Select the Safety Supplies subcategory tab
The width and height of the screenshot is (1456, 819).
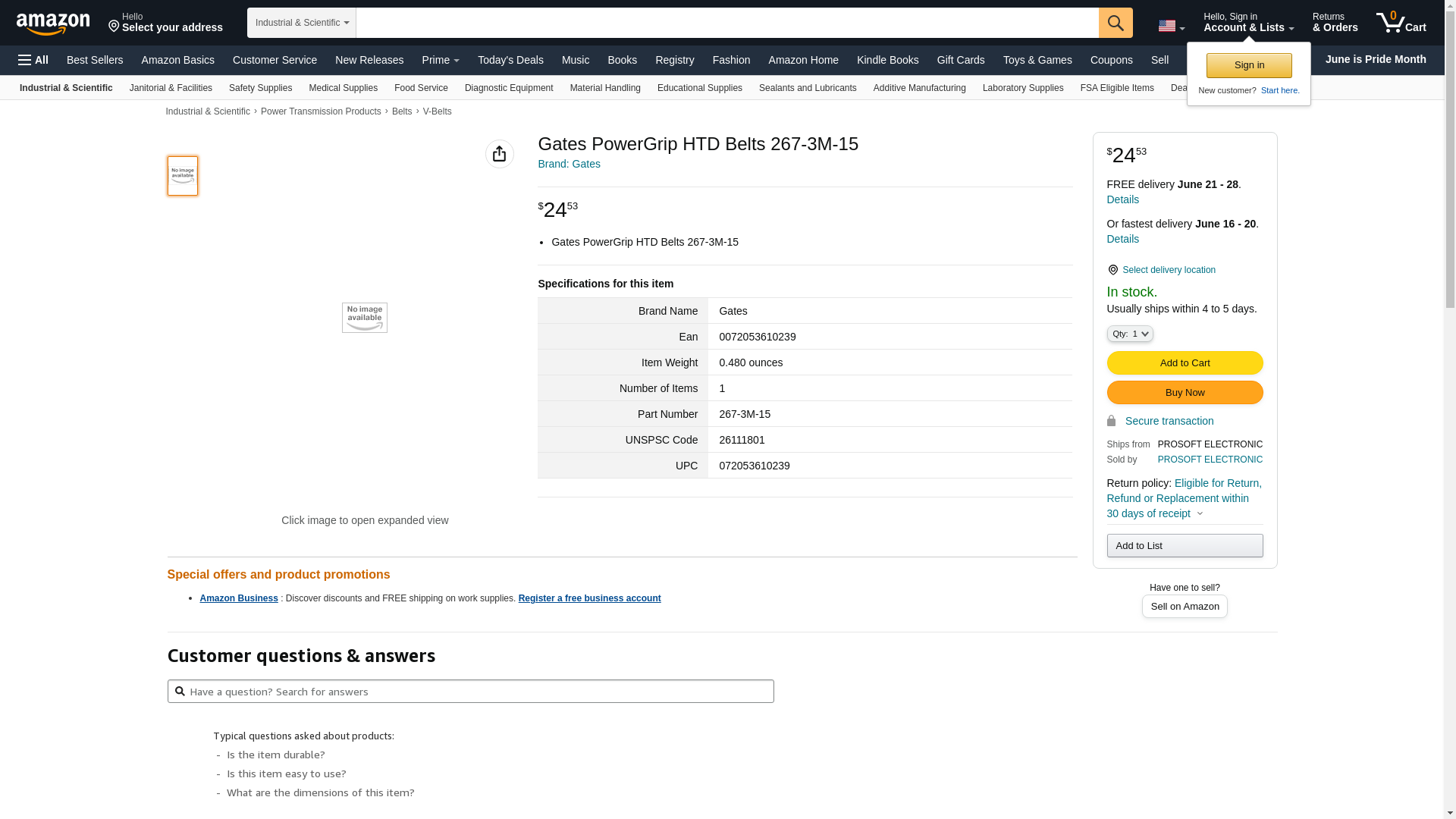pyautogui.click(x=260, y=88)
